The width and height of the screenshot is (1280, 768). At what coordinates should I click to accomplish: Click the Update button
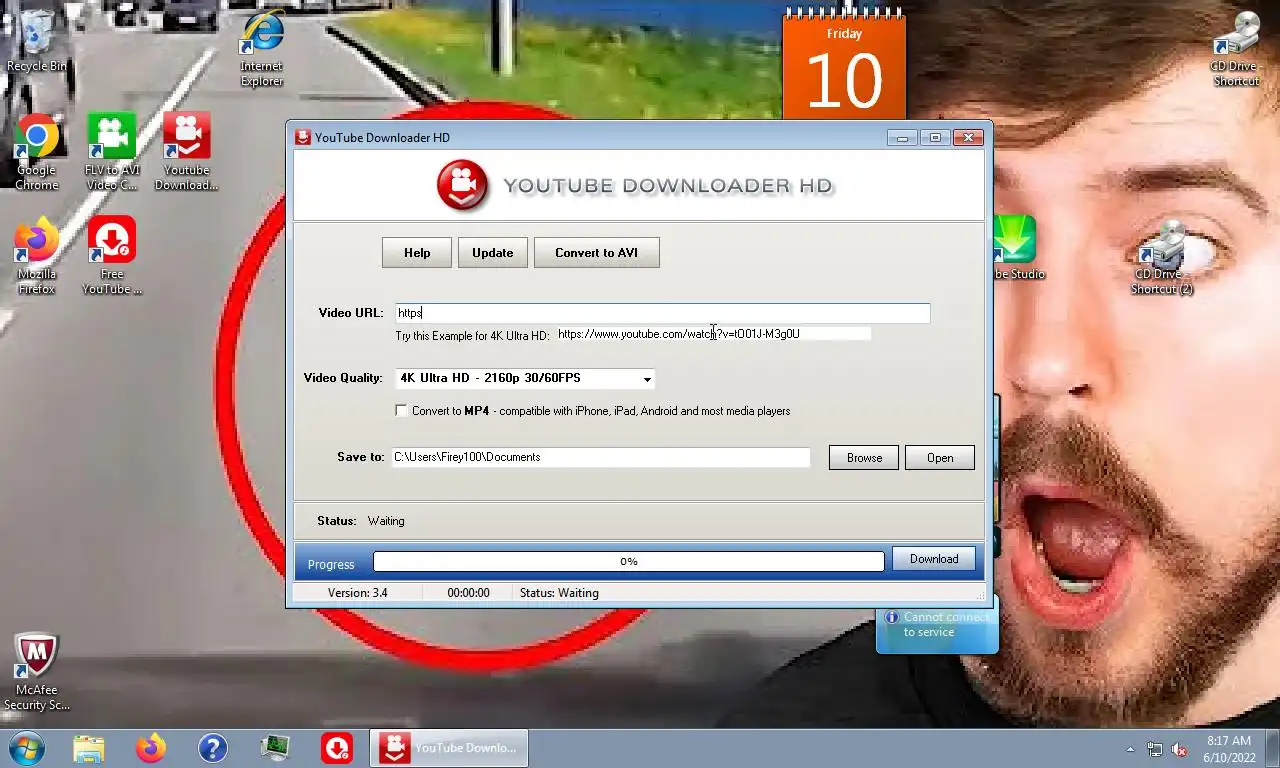point(493,253)
